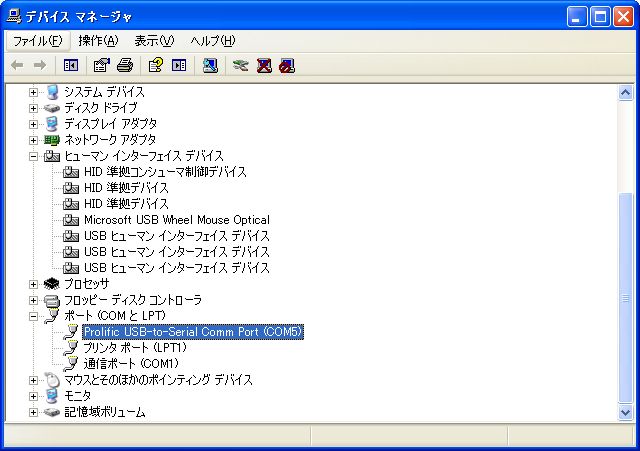
Task: Select ヒューマン インターフェイス デバイス label
Action: [144, 156]
